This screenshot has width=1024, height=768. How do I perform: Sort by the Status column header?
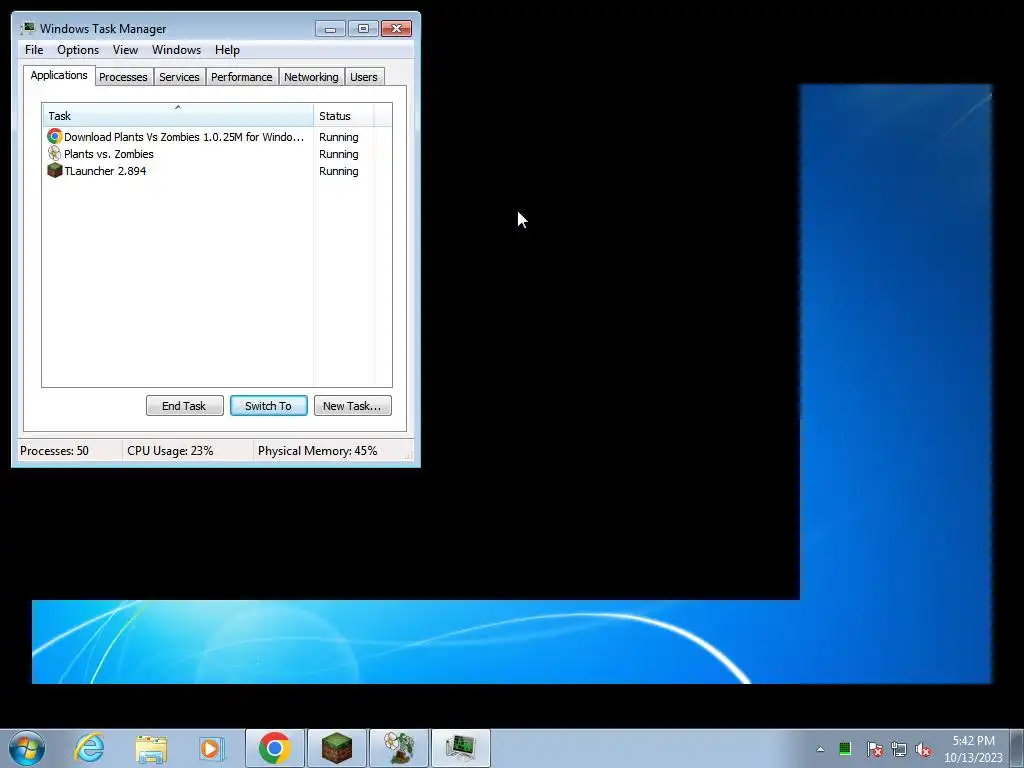pyautogui.click(x=344, y=116)
